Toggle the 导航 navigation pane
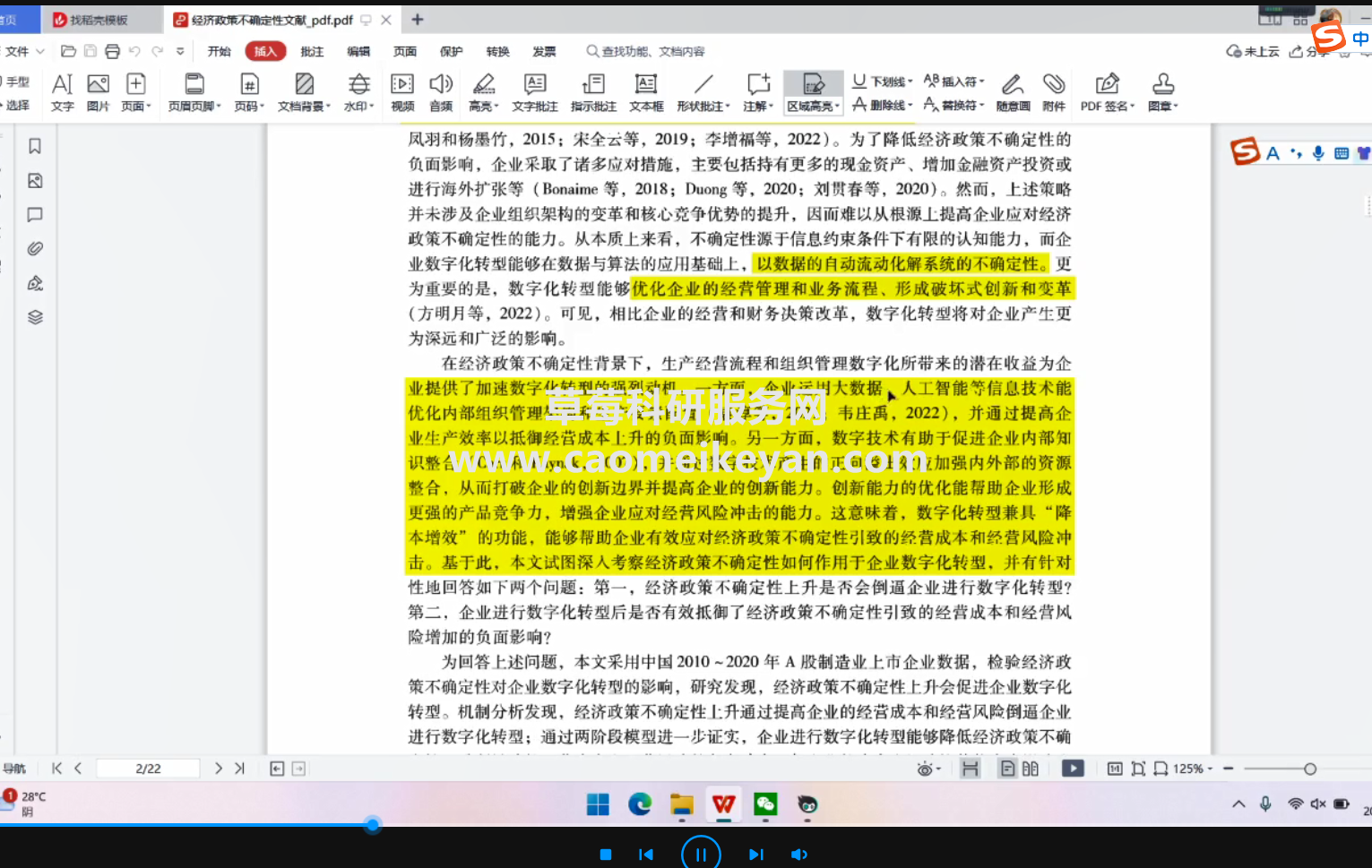This screenshot has height=868, width=1372. pos(14,769)
